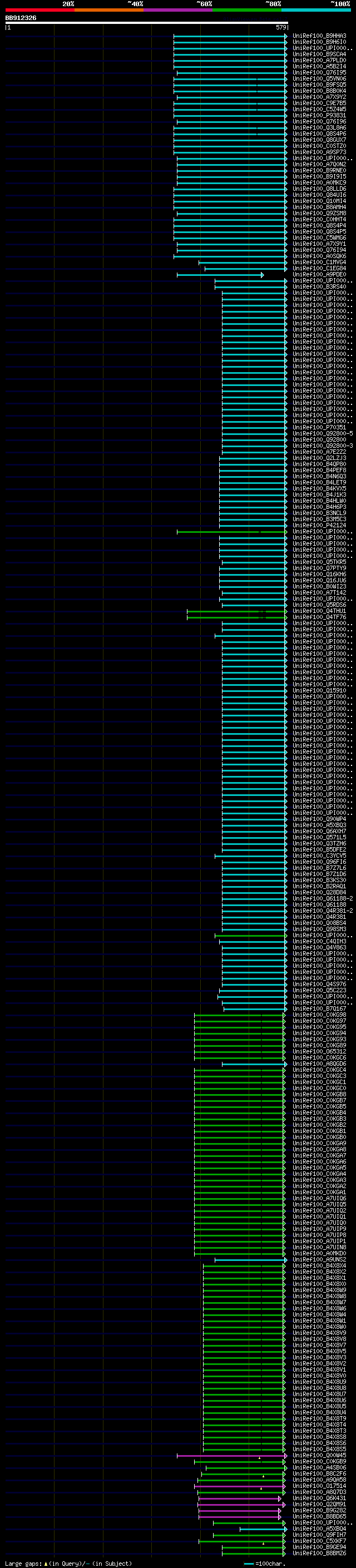Open hit UniRef100_P93831
356x1568 pixels.
(x=319, y=116)
